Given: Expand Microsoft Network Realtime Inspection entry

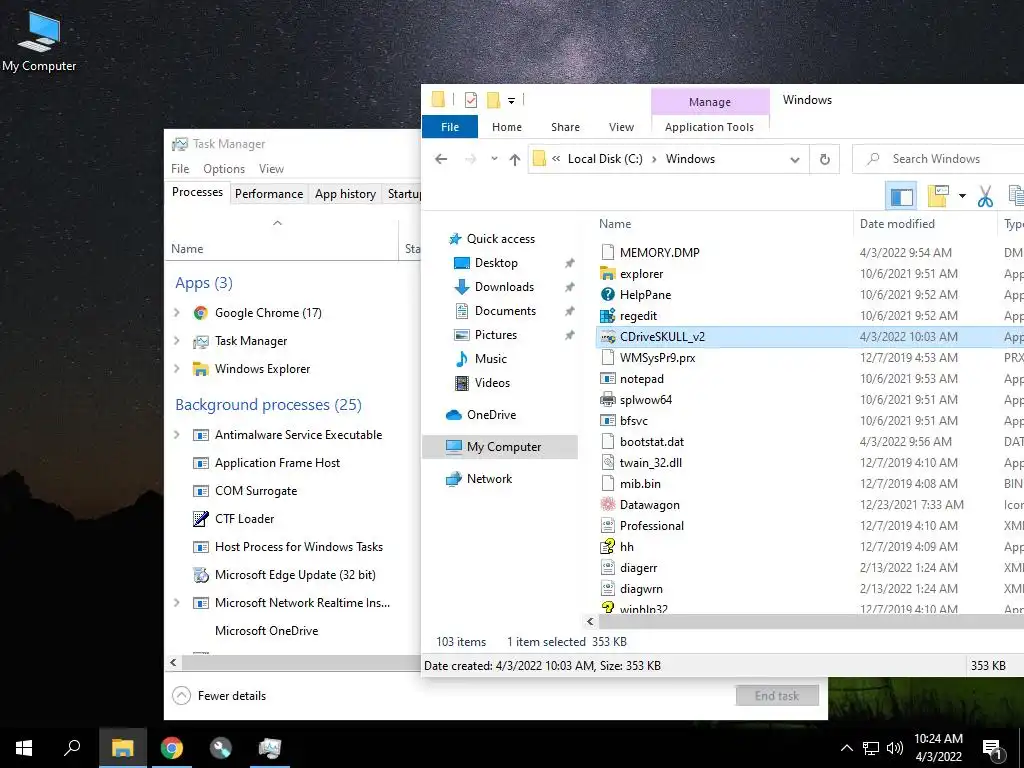Looking at the screenshot, I should [x=176, y=603].
